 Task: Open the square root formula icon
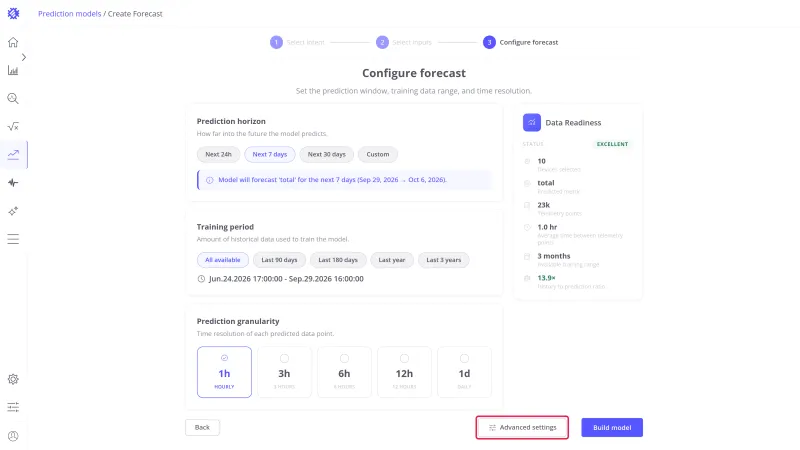click(x=13, y=127)
